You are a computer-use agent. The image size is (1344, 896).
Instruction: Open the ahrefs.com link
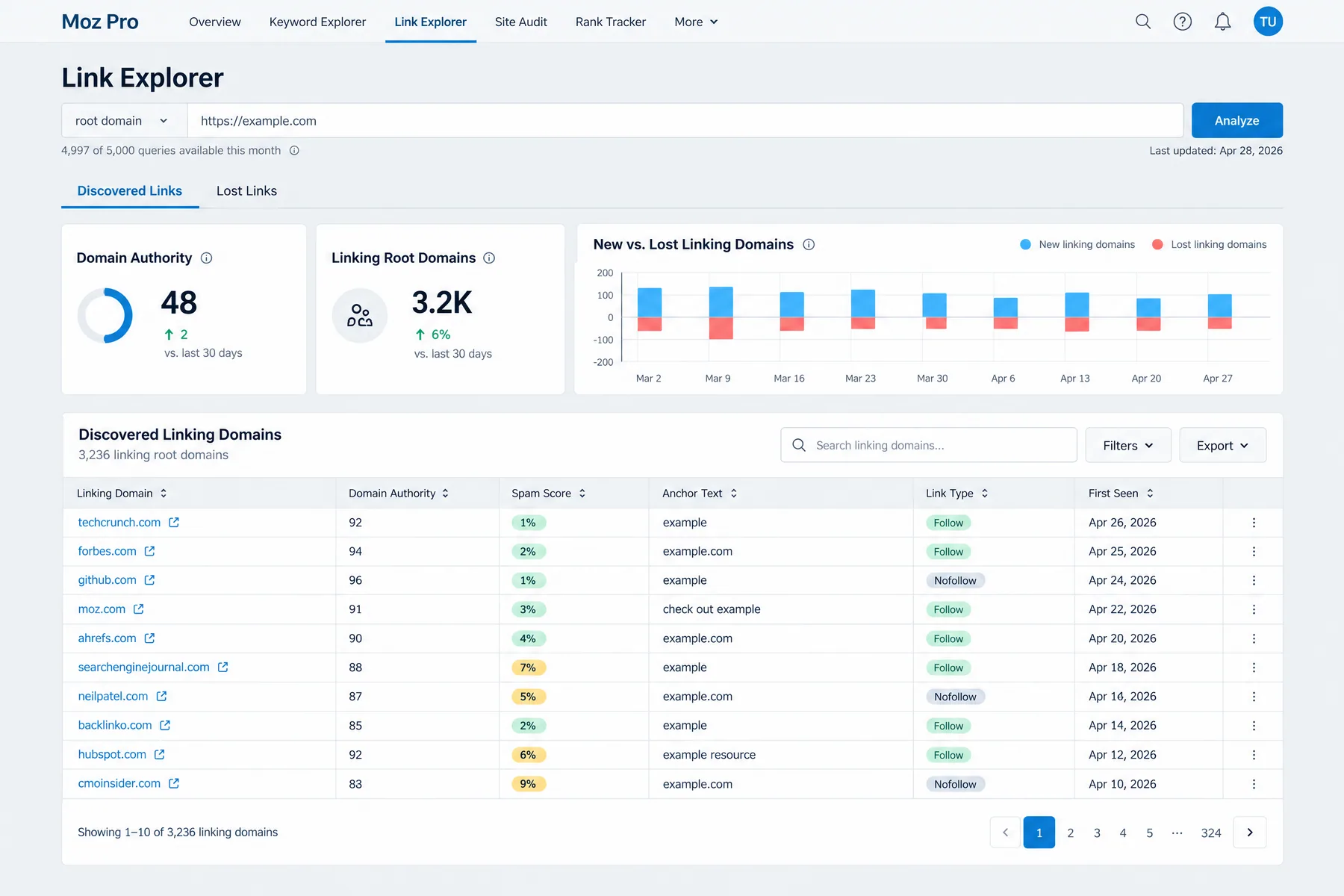tap(107, 638)
